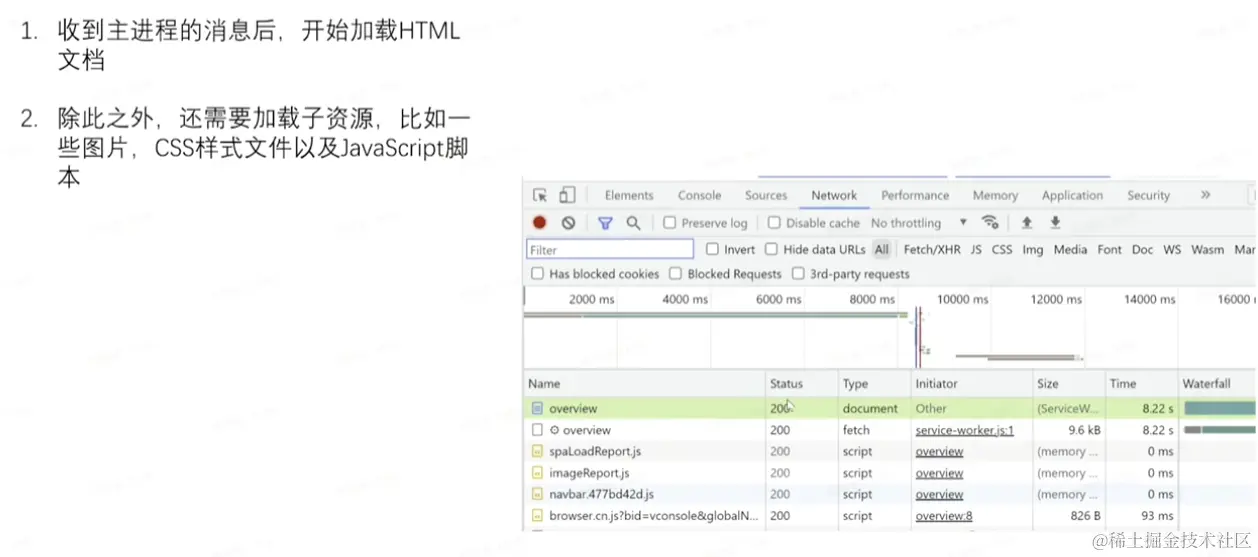Filter requests by Img
1258x557 pixels.
pos(1033,249)
